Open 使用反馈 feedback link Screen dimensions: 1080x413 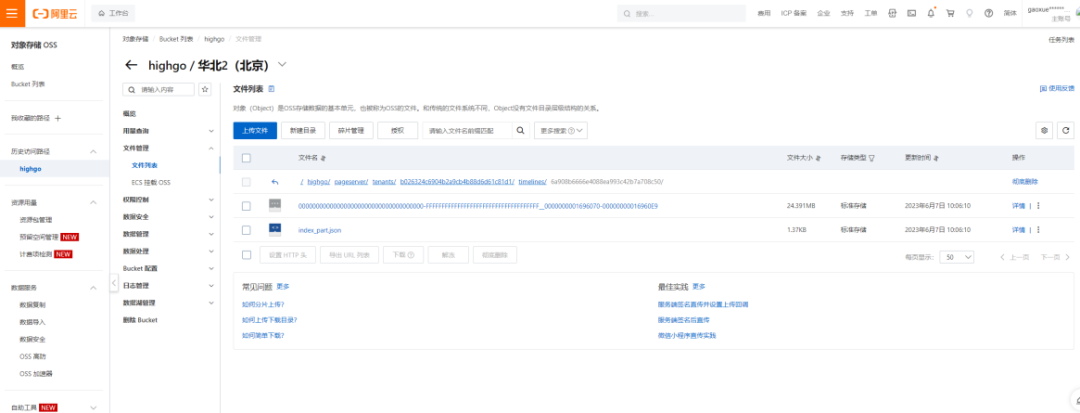1057,89
